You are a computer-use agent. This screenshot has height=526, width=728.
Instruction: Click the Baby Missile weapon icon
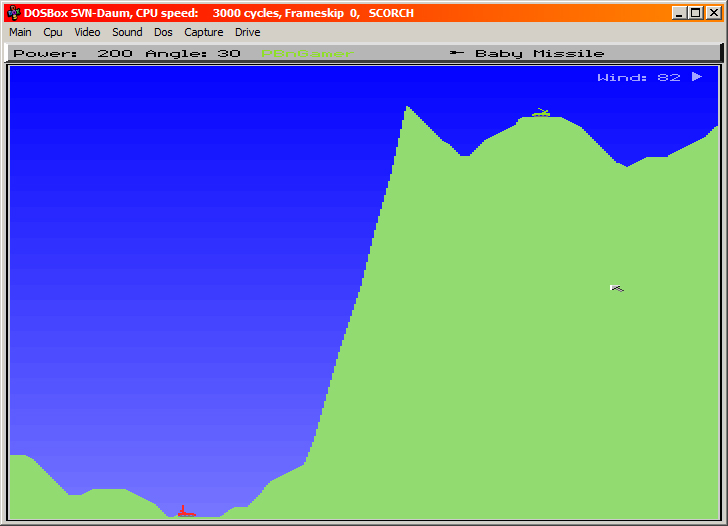click(x=457, y=53)
